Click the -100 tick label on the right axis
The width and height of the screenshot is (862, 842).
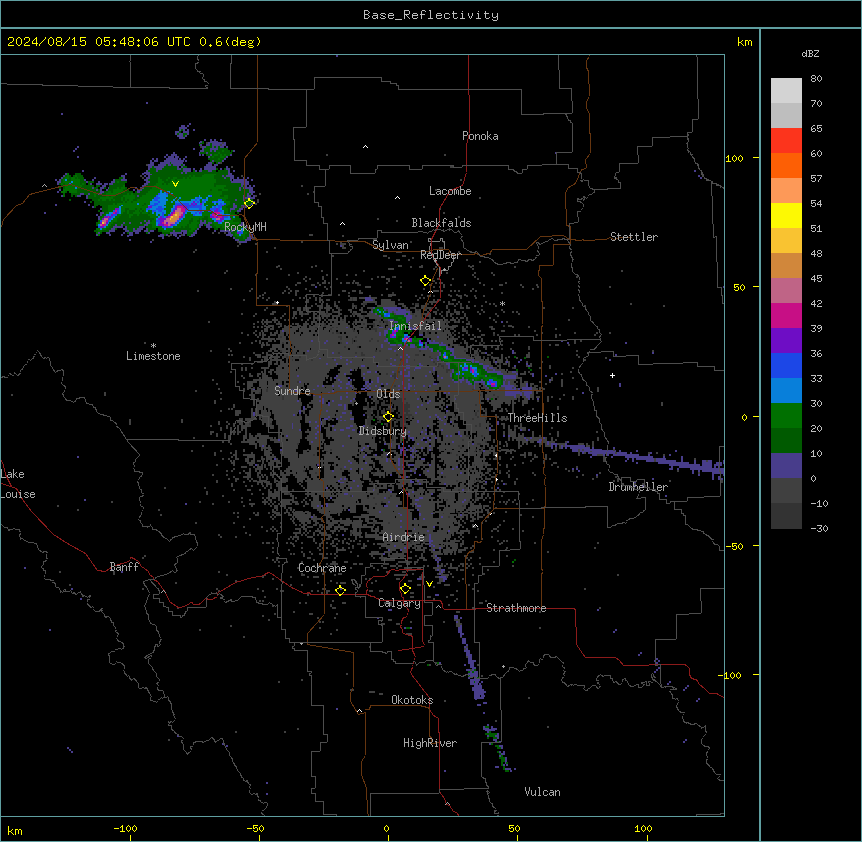click(x=730, y=675)
